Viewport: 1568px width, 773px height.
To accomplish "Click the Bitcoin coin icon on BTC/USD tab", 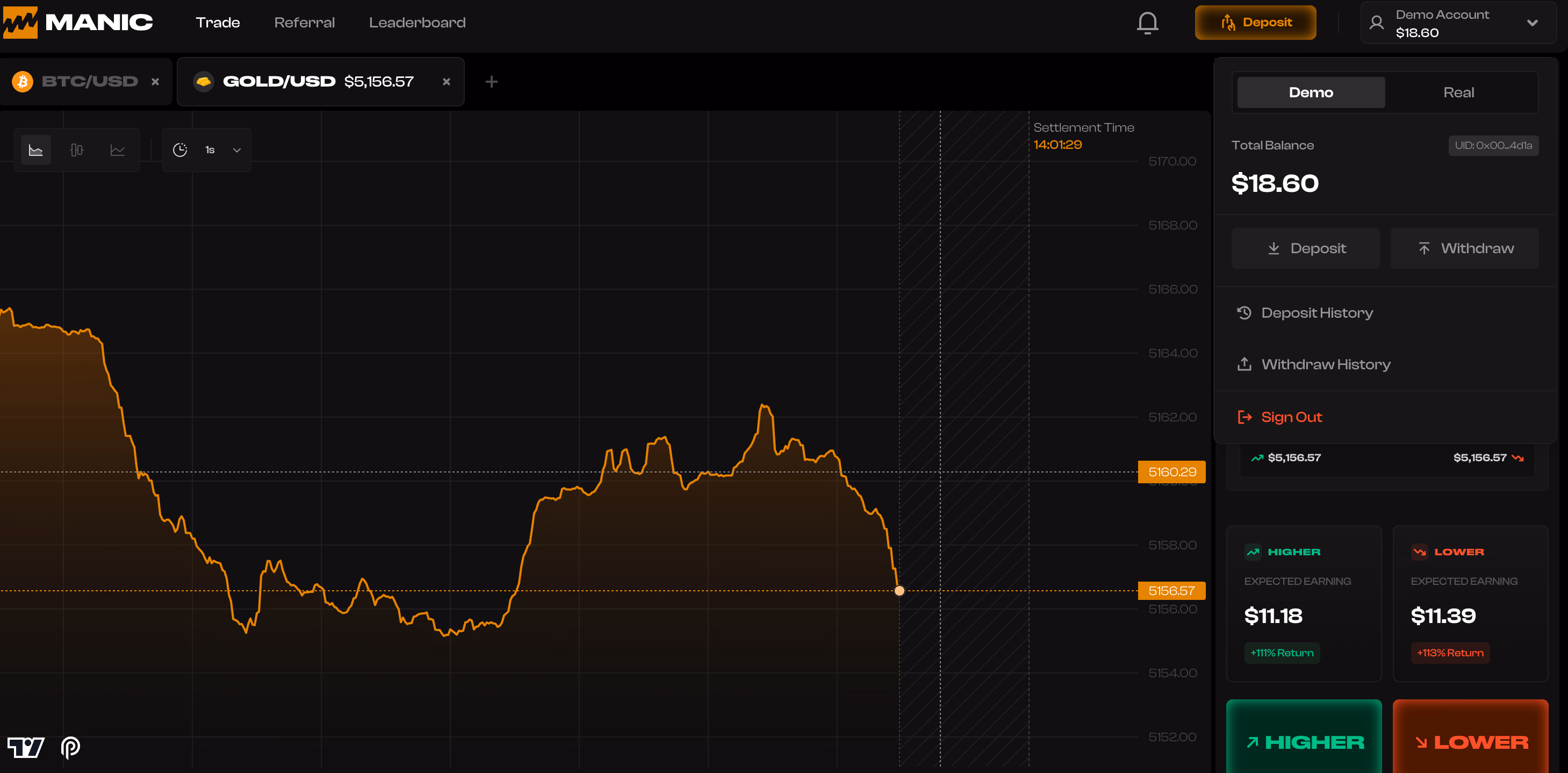I will click(x=23, y=82).
